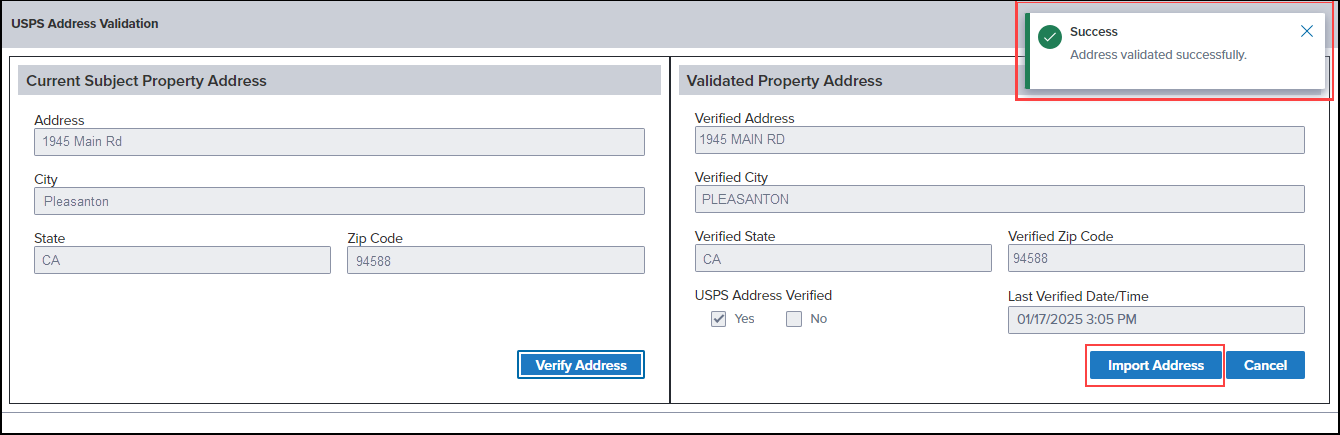Click the Address validated successfully message
The height and width of the screenshot is (435, 1340).
(1158, 54)
